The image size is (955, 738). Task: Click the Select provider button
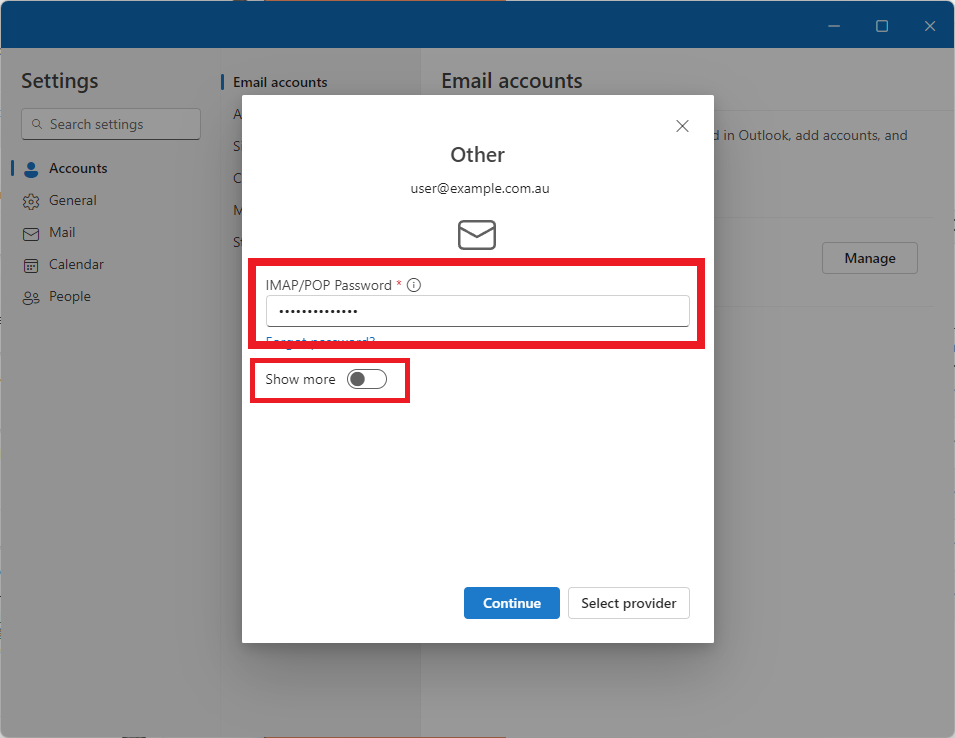click(x=628, y=603)
